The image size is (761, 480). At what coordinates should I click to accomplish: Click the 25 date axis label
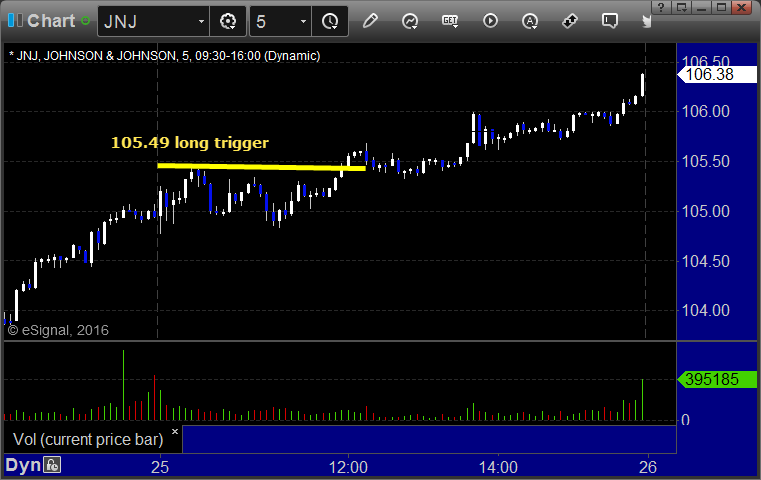(160, 467)
